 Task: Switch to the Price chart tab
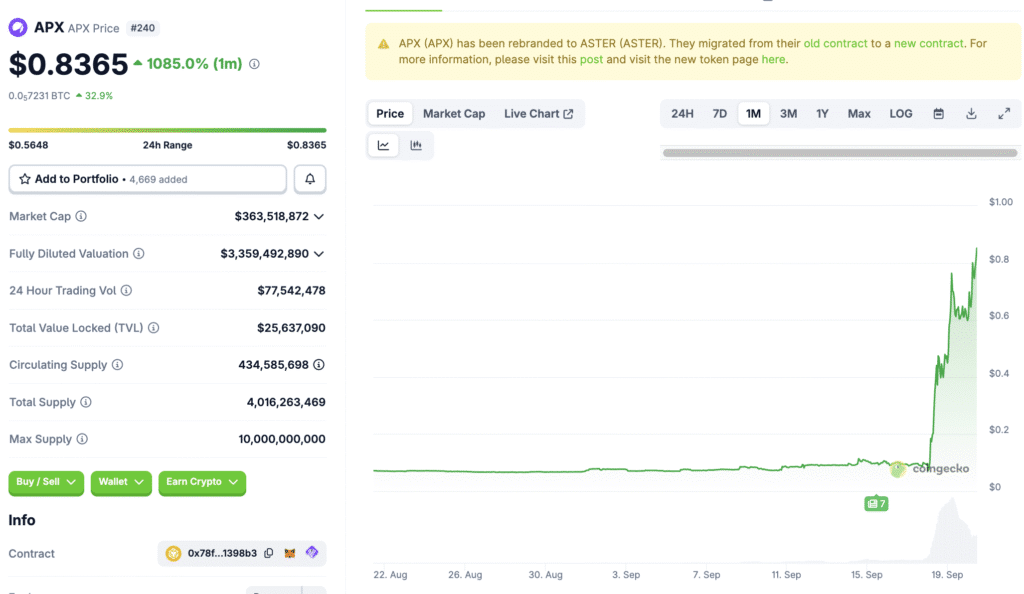point(390,114)
